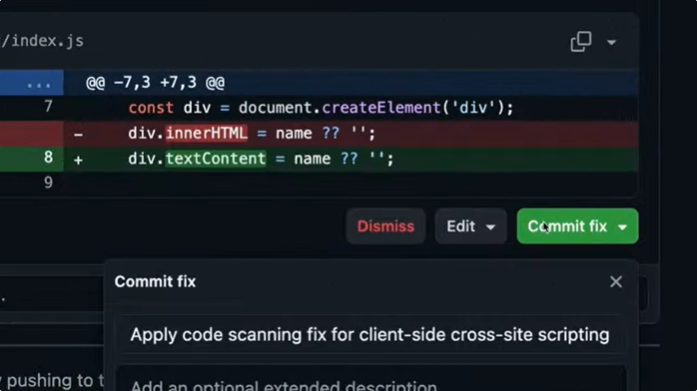Screen dimensions: 697x391
Task: Close the Commit fix dialog
Action: (x=616, y=281)
